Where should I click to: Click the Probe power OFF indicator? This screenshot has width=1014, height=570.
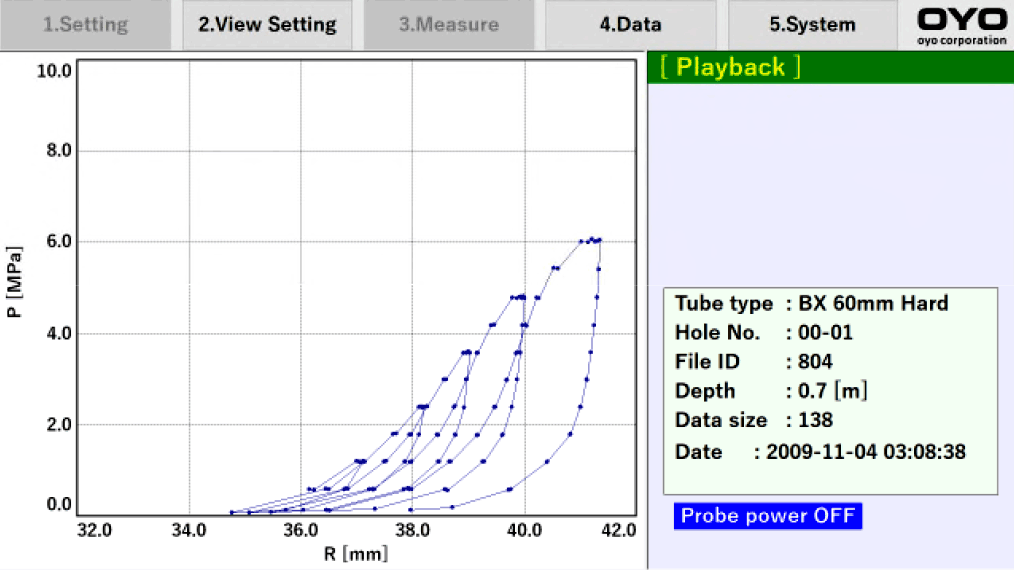(x=767, y=516)
